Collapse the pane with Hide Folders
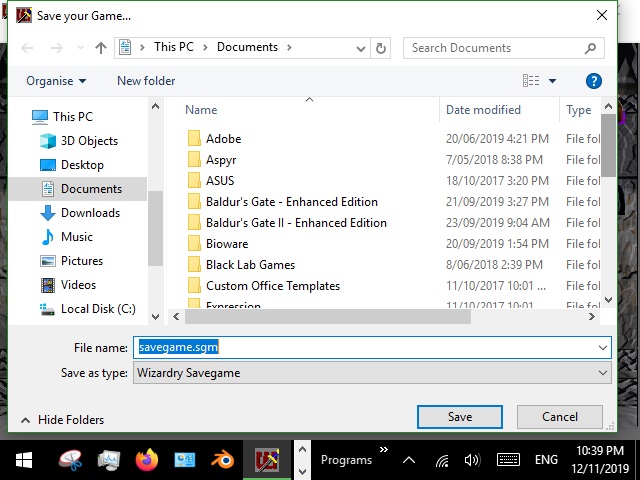Viewport: 640px width, 480px height. coord(62,420)
